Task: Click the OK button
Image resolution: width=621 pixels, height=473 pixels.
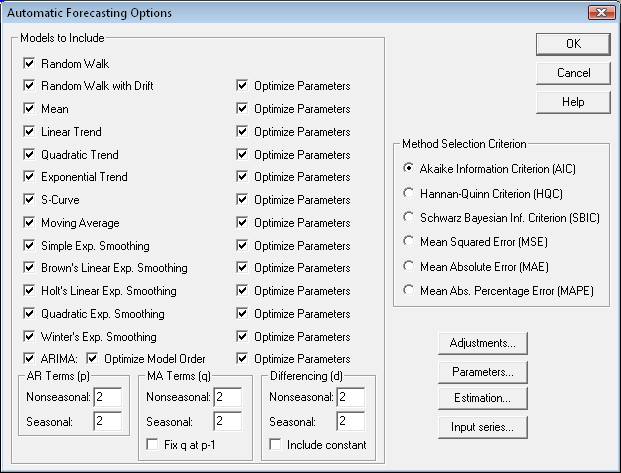Action: (573, 44)
